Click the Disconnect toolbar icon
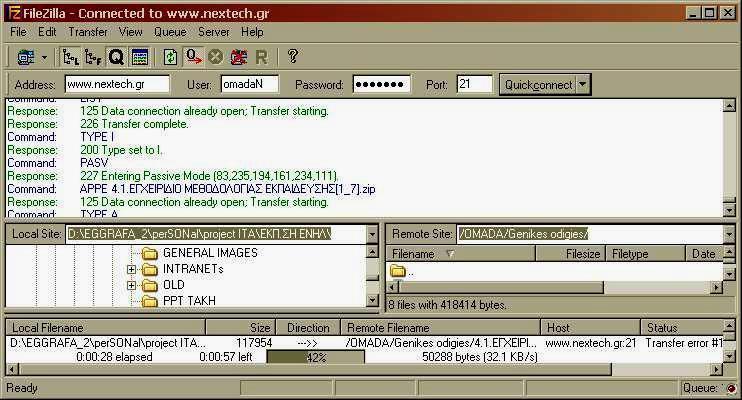 (x=238, y=57)
